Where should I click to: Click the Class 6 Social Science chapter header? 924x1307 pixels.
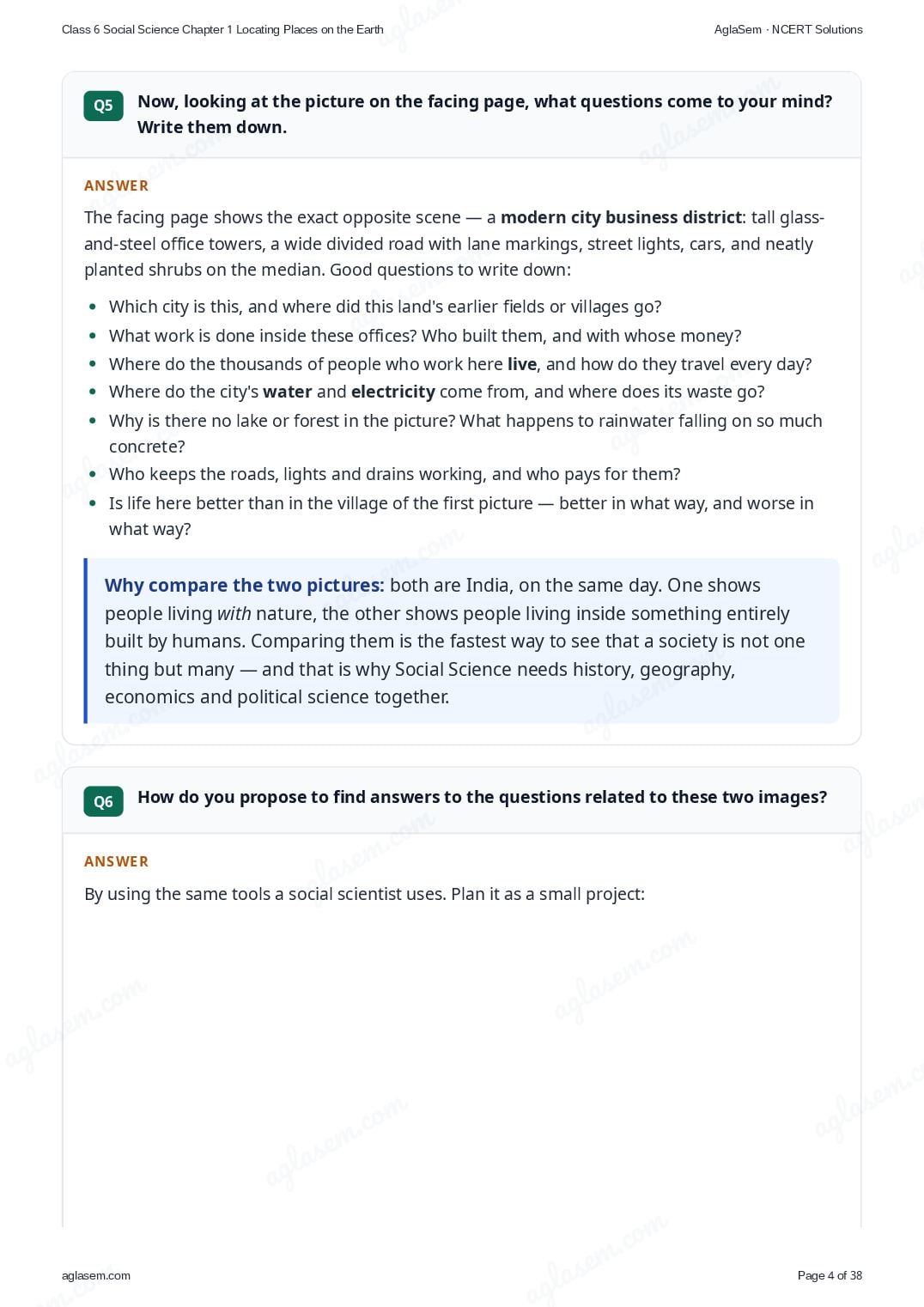(x=222, y=29)
